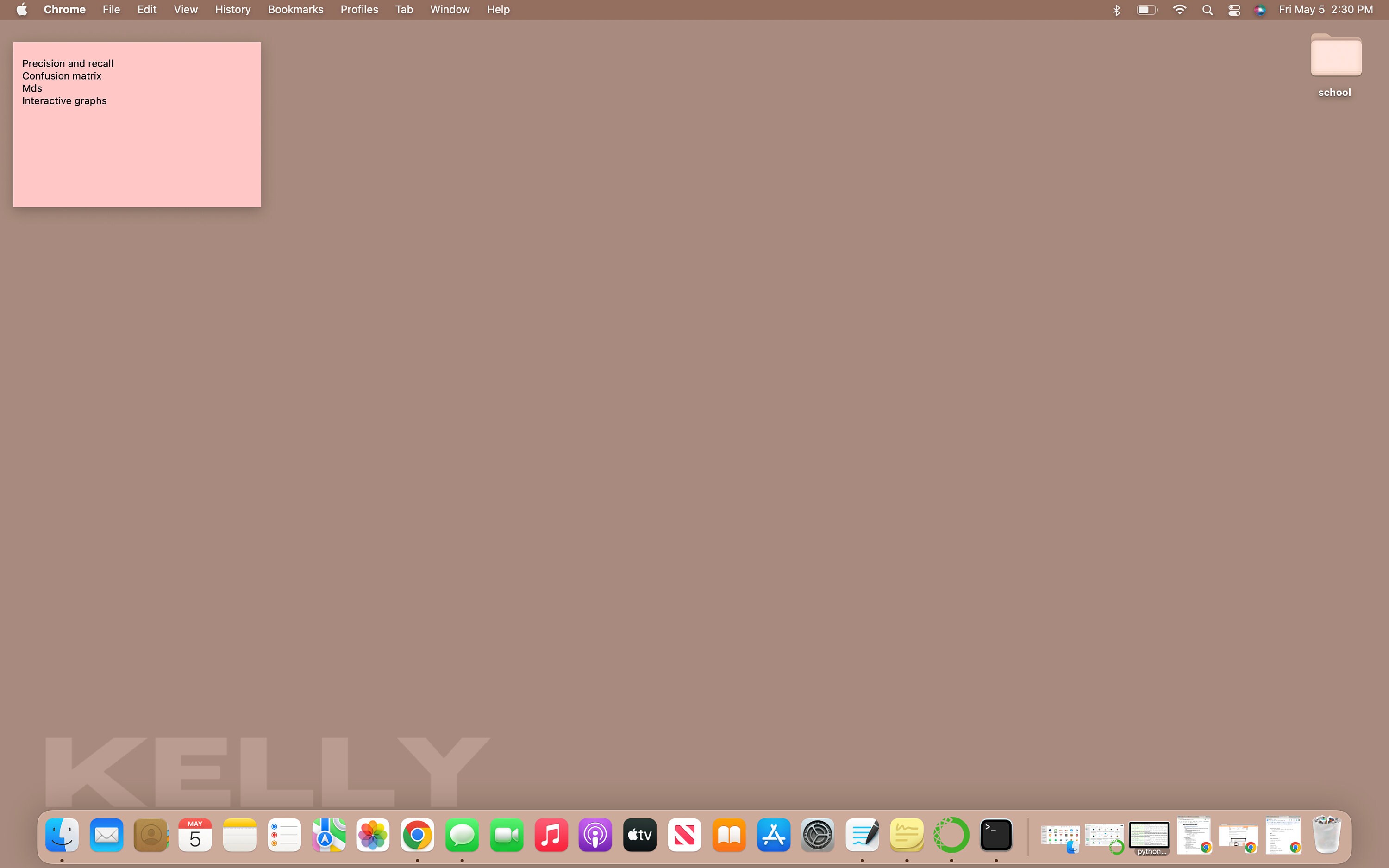1389x868 pixels.
Task: Open Maps from the Dock
Action: (328, 835)
